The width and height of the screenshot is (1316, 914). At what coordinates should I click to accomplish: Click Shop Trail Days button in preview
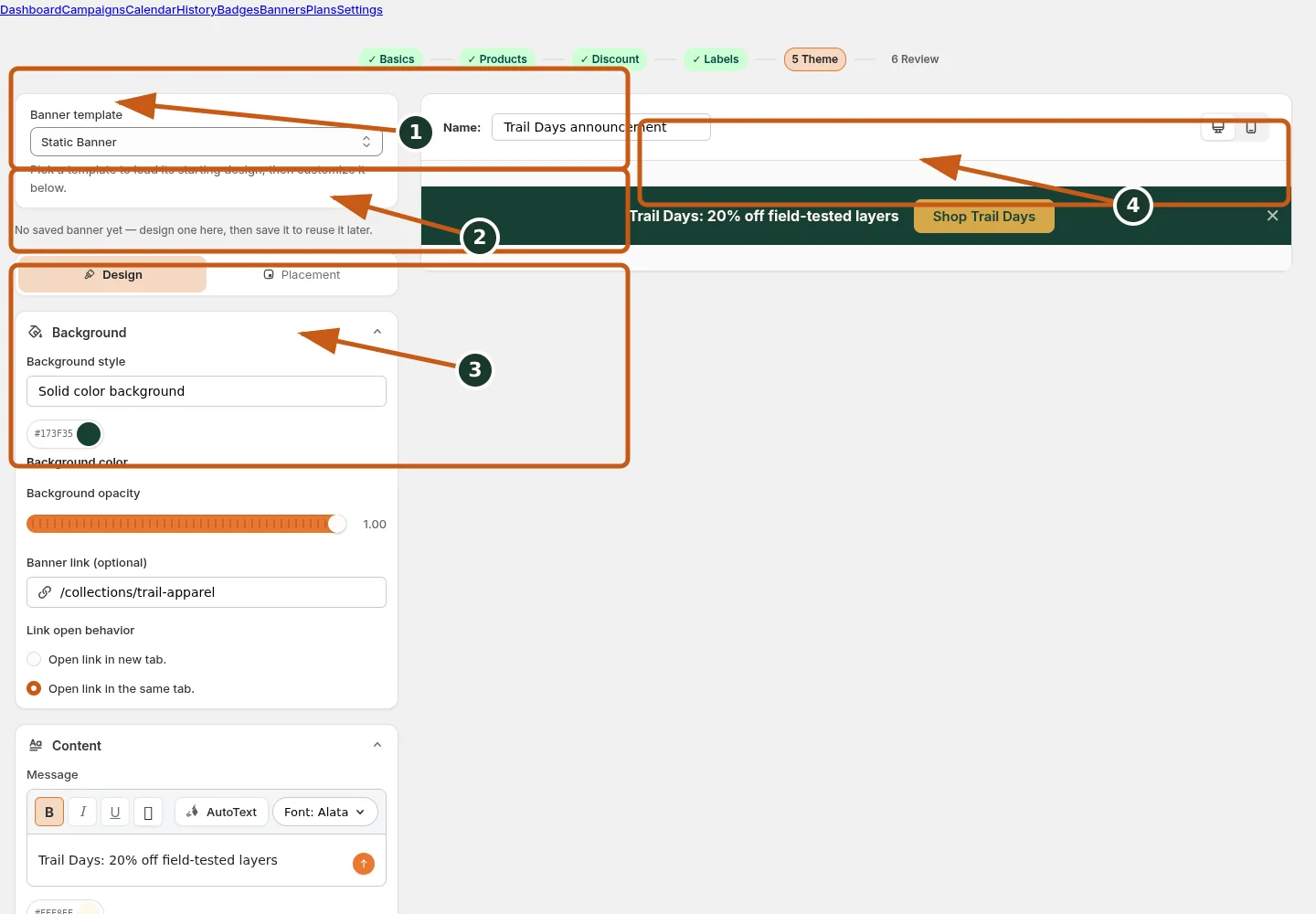pyautogui.click(x=984, y=217)
